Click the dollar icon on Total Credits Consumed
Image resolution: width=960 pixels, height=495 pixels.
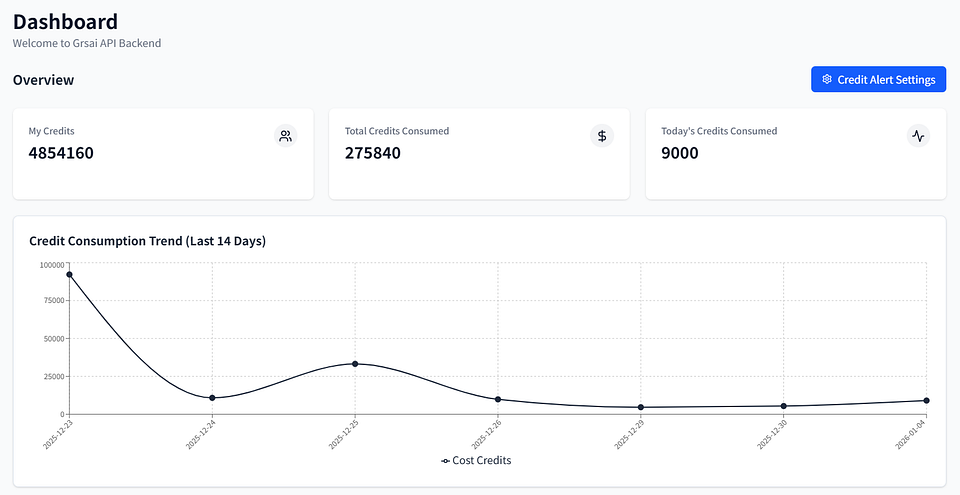[x=602, y=136]
